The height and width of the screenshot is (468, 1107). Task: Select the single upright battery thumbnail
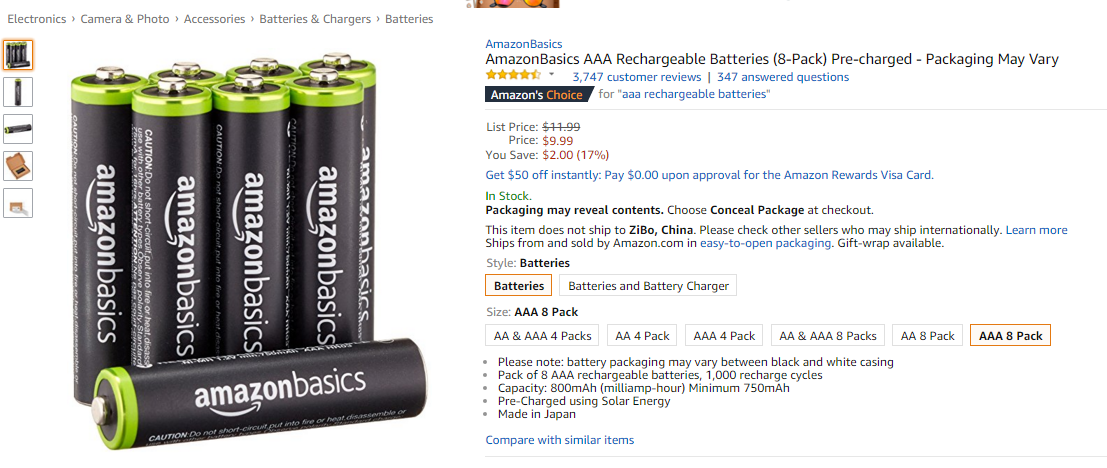click(18, 92)
